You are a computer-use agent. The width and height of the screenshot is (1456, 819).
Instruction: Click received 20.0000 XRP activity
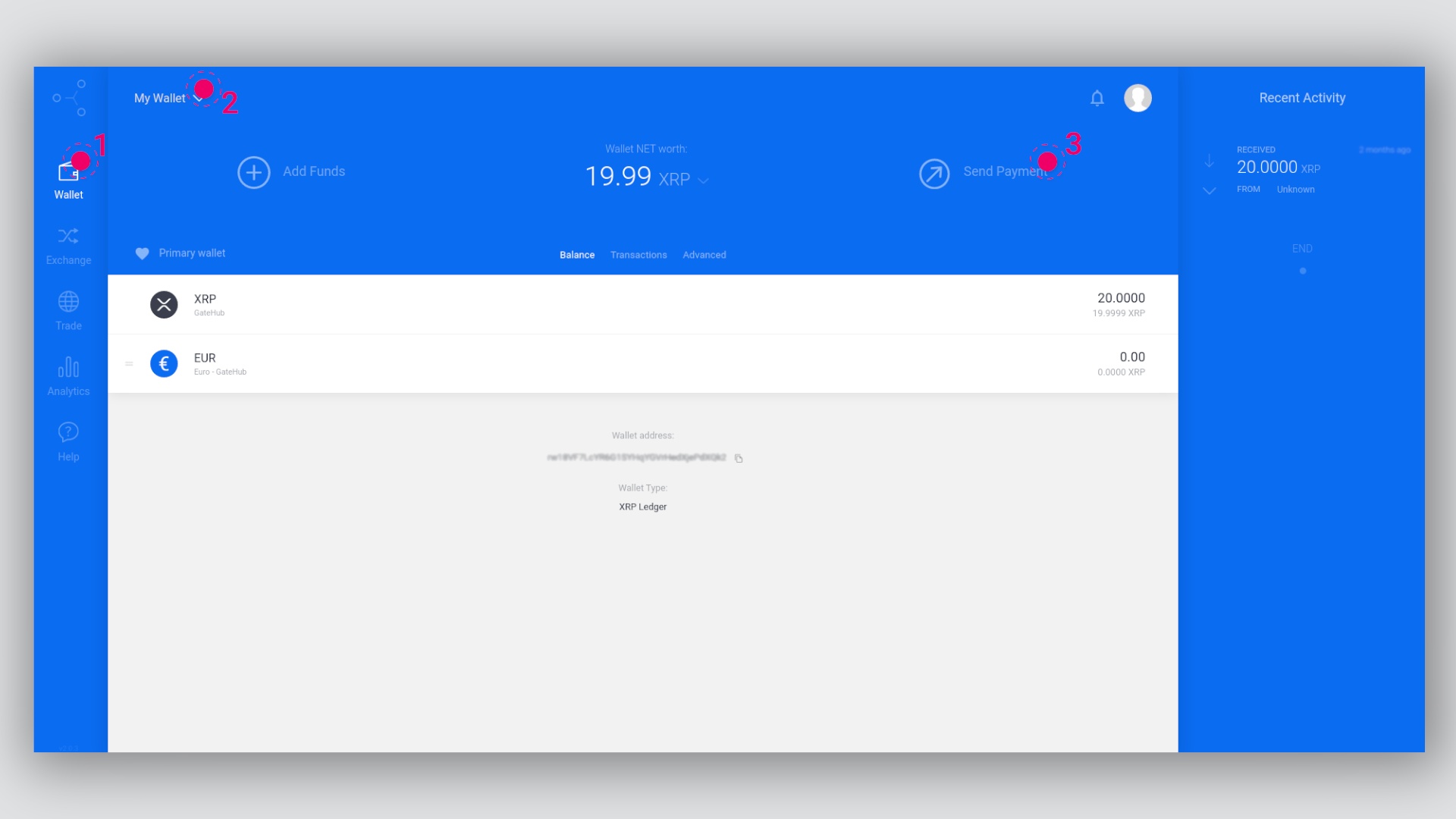pyautogui.click(x=1301, y=170)
